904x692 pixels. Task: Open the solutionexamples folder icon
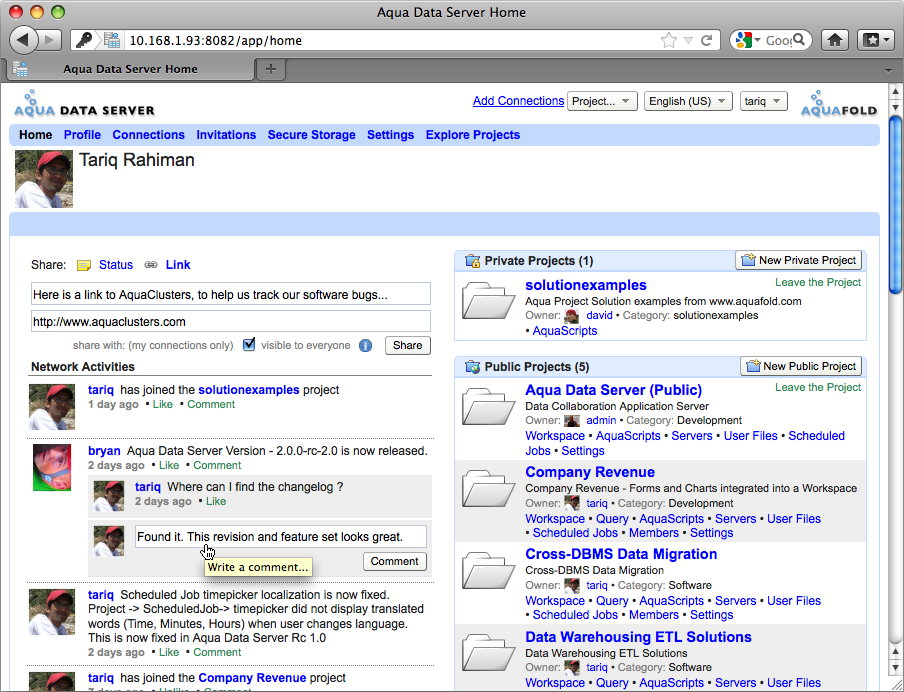tap(488, 301)
